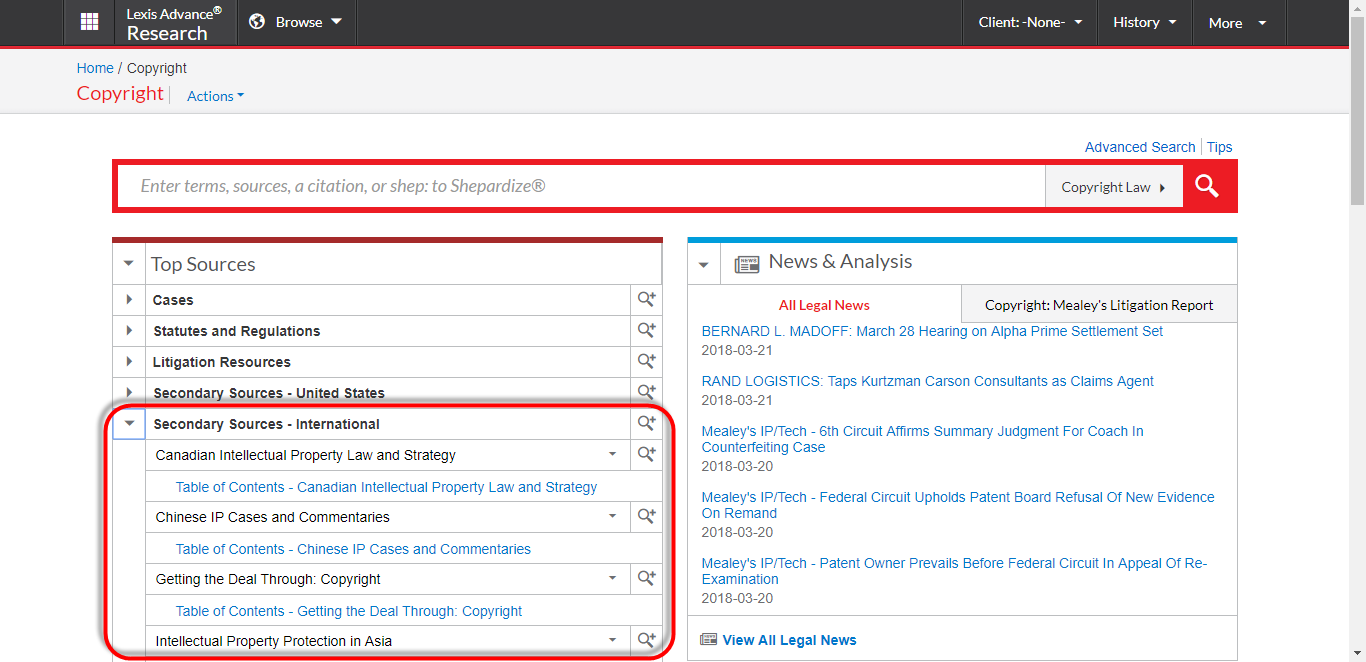1366x662 pixels.
Task: Add Intellectual Property Protection in Asia to search
Action: [646, 640]
